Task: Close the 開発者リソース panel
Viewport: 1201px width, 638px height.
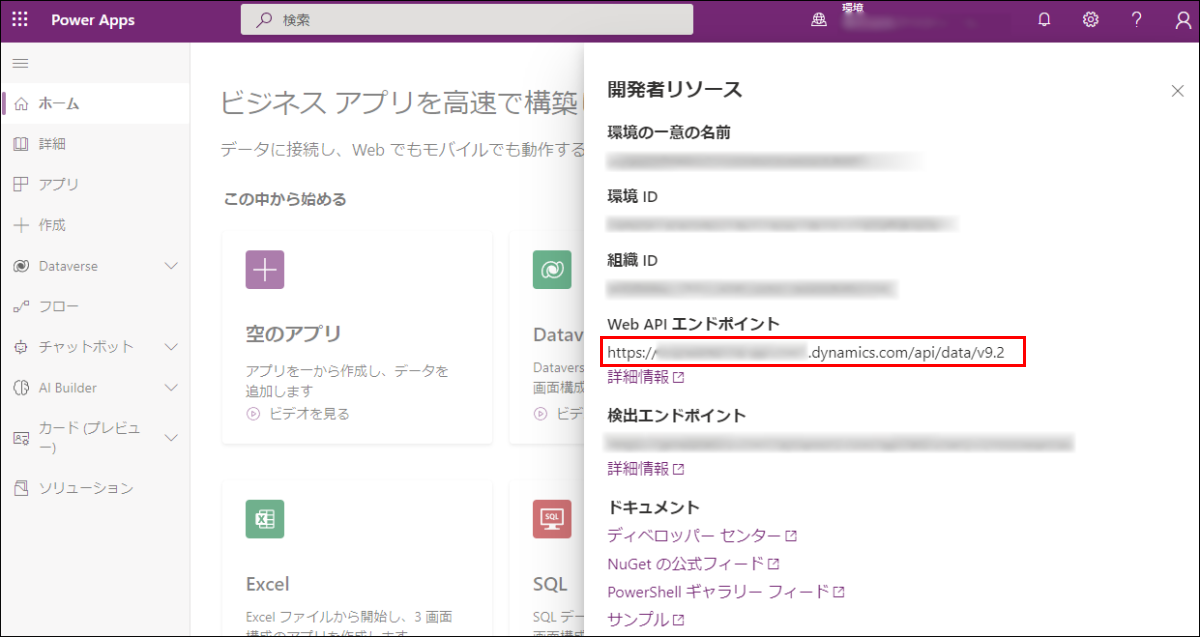Action: [1177, 91]
